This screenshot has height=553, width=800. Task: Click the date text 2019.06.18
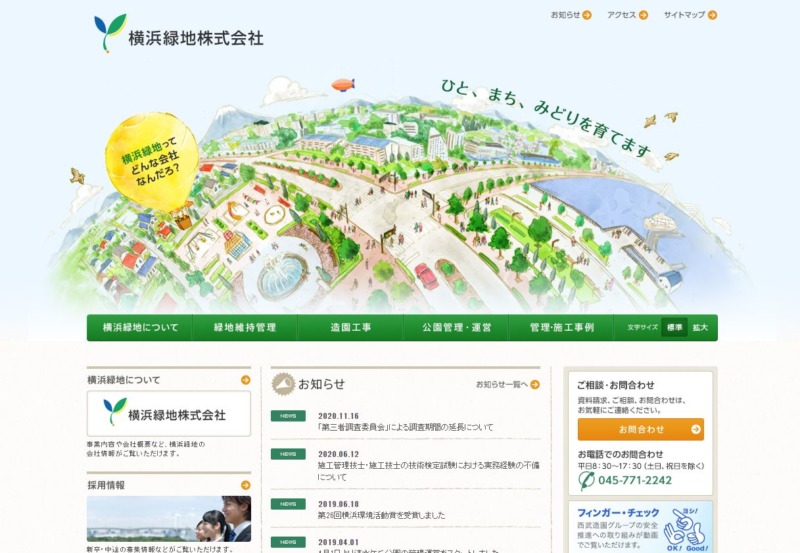coord(338,504)
